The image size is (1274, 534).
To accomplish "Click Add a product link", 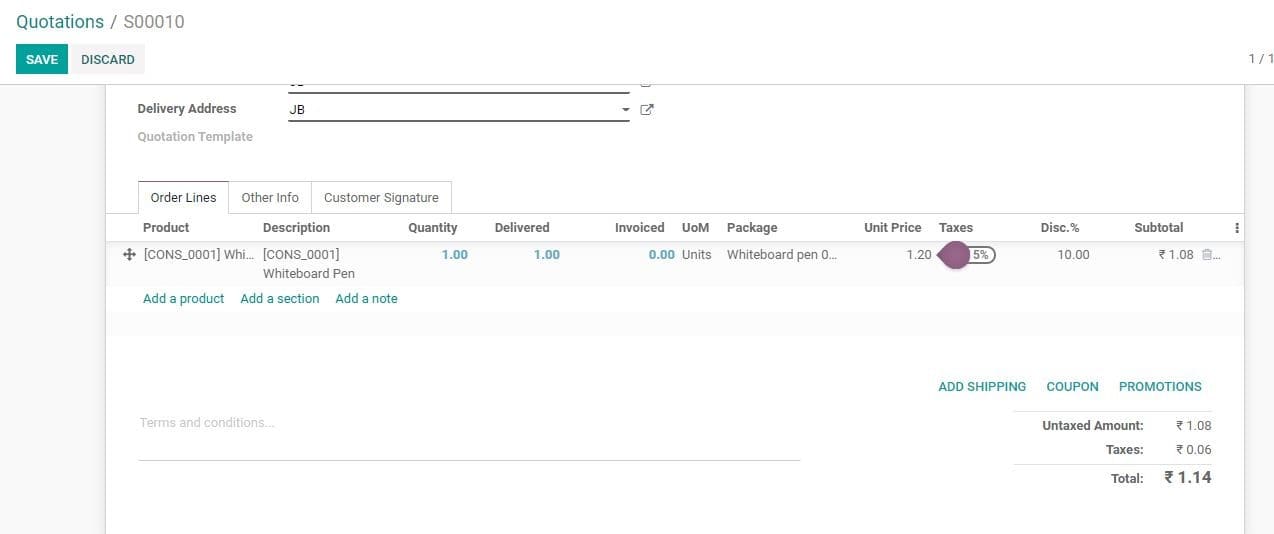I will click(183, 299).
